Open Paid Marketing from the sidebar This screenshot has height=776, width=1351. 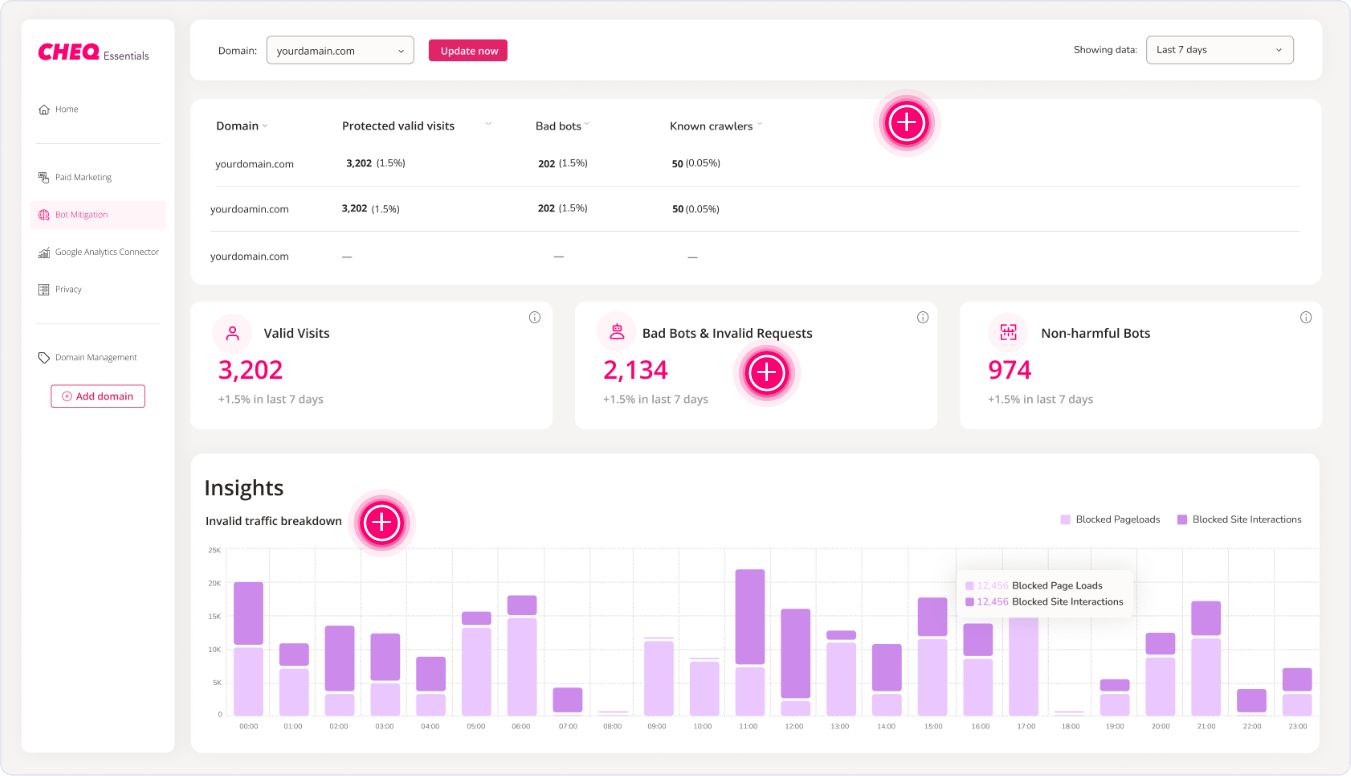tap(85, 176)
